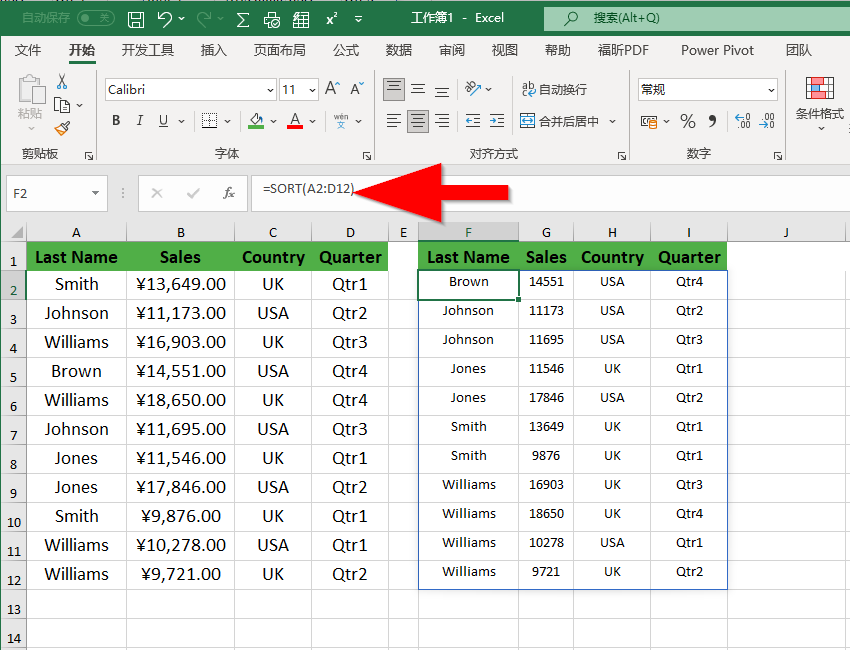Align text to the left
Viewport: 850px width, 650px height.
point(394,121)
